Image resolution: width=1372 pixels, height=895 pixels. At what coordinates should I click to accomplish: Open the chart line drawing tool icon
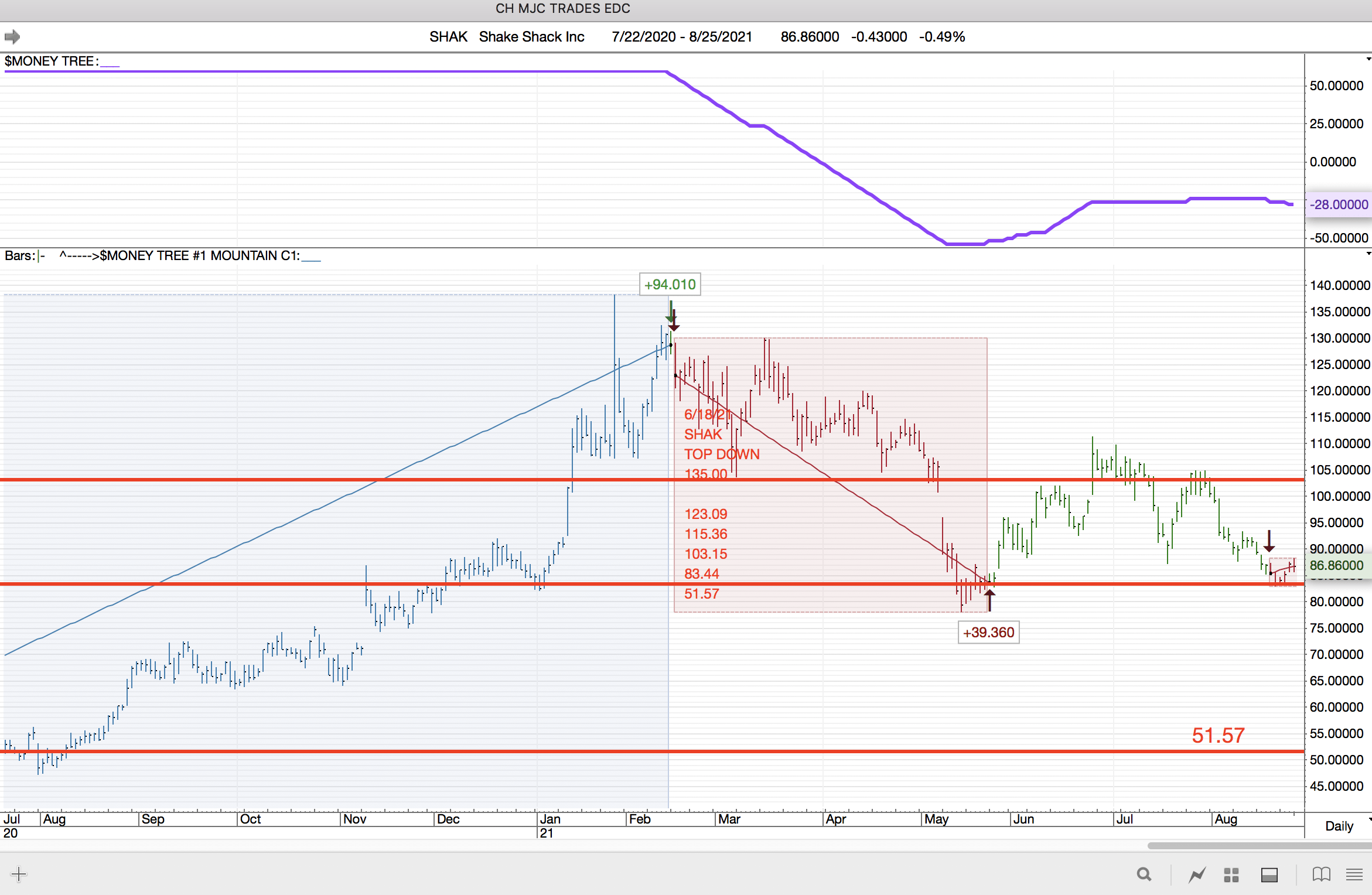pyautogui.click(x=1197, y=874)
